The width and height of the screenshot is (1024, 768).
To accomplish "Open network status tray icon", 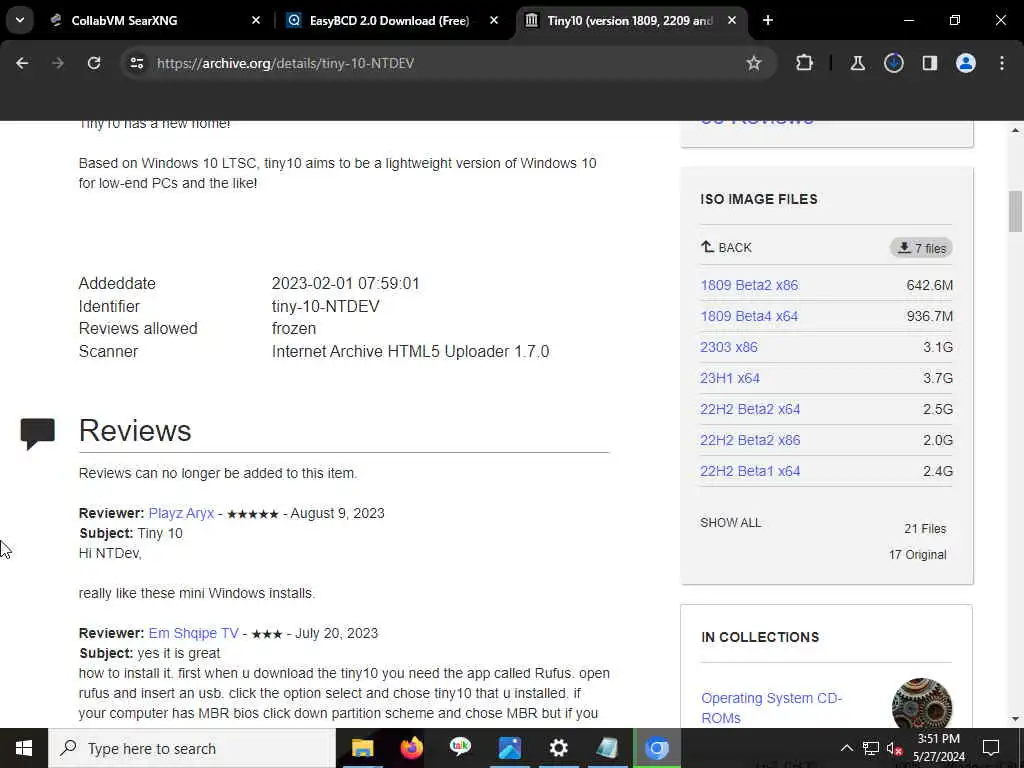I will pyautogui.click(x=871, y=748).
